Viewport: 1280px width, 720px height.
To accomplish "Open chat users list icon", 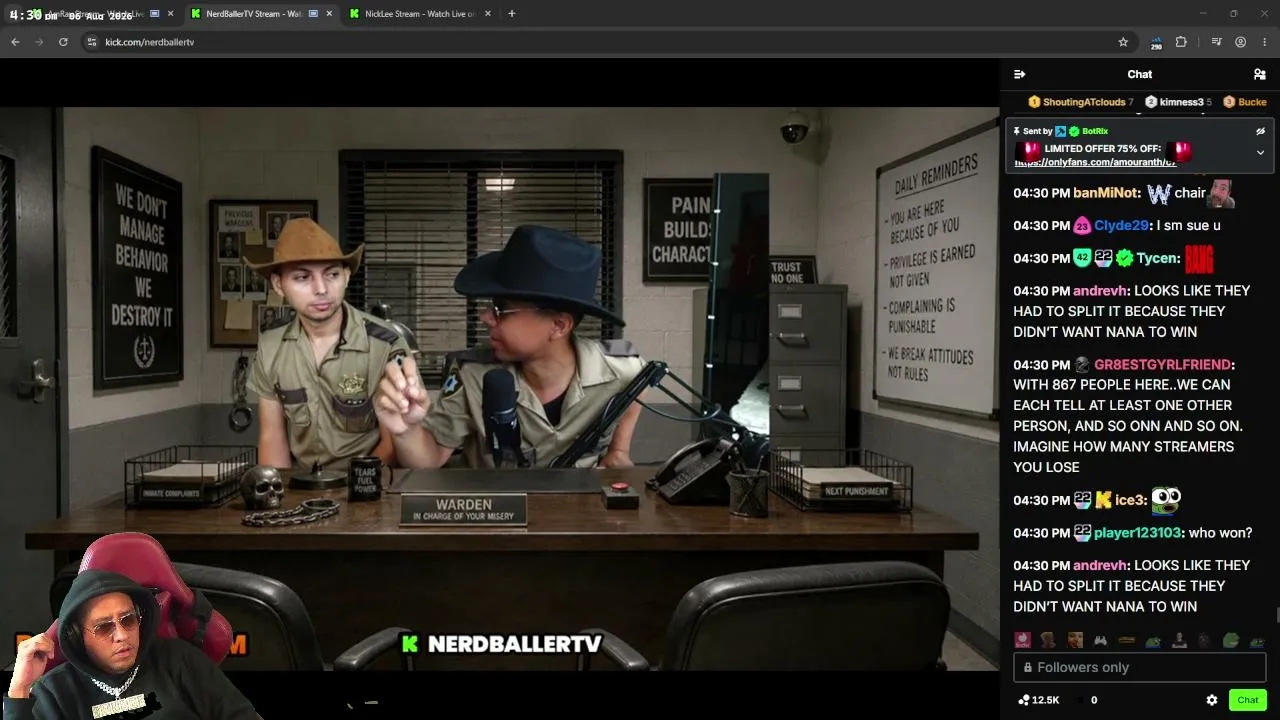I will tap(1260, 74).
